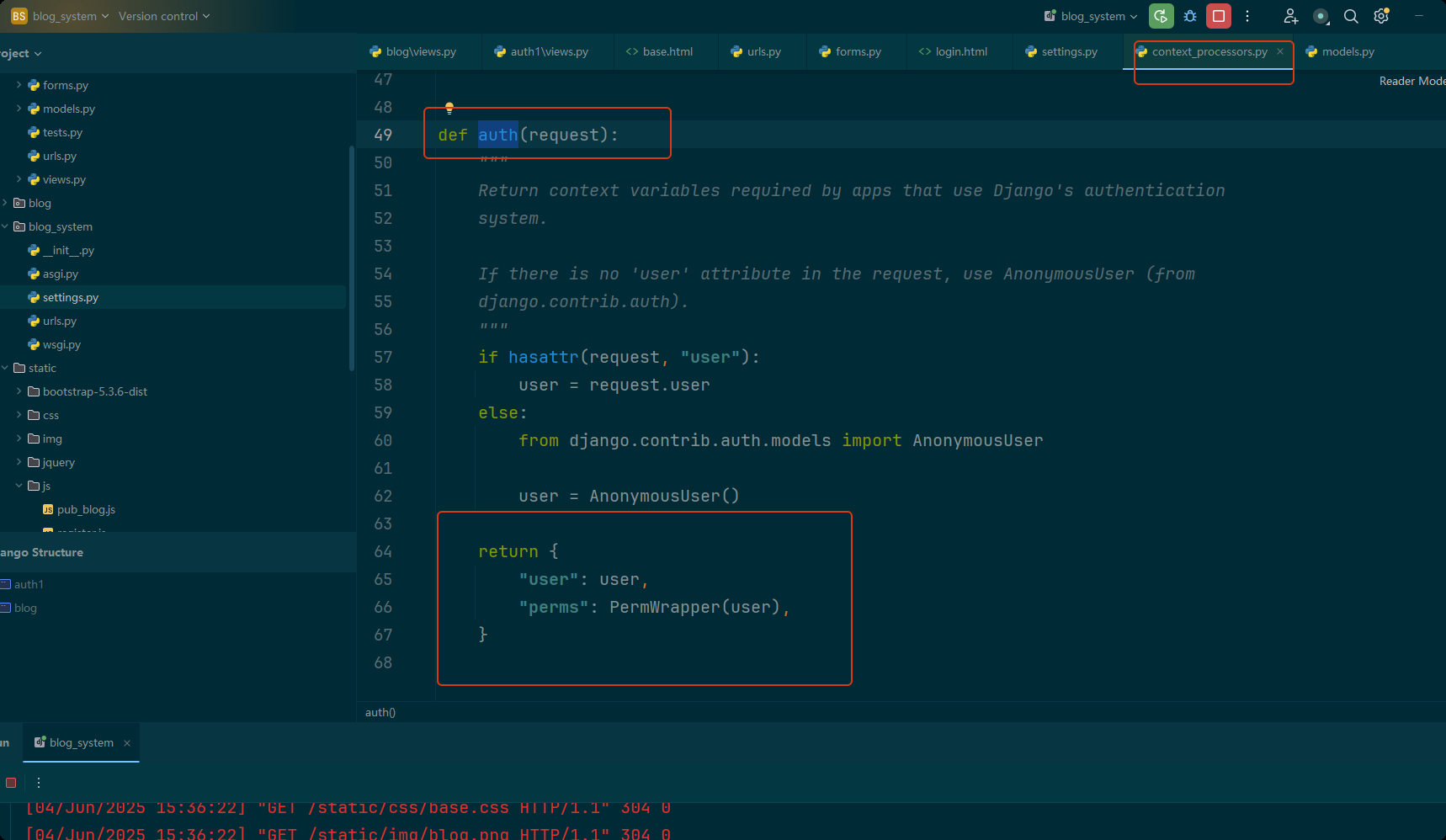Expand models.py node in the project tree
1446x840 pixels.
[19, 109]
